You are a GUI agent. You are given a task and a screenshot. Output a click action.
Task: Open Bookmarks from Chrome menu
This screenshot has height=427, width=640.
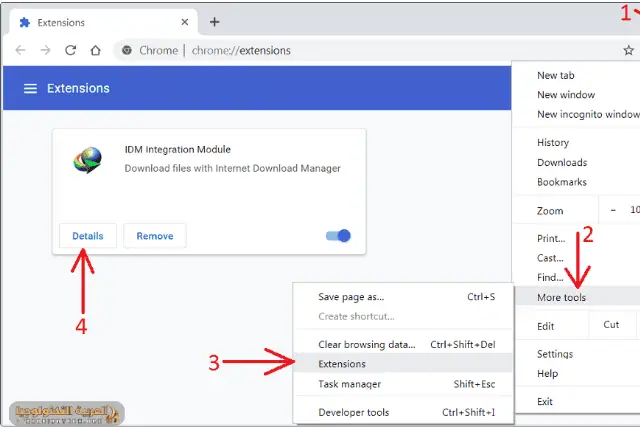tap(562, 182)
